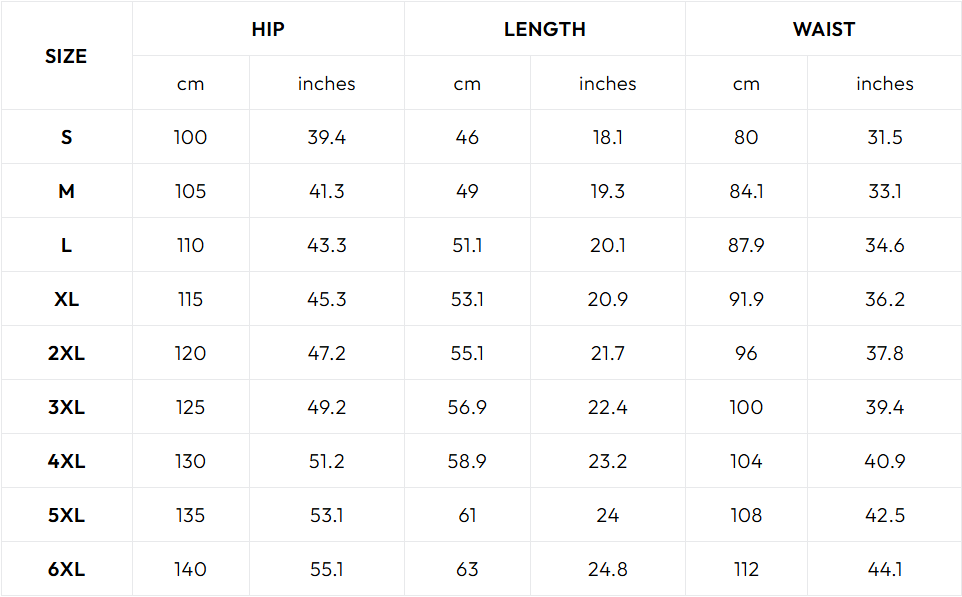962x597 pixels.
Task: Click the S size row label
Action: (x=66, y=137)
